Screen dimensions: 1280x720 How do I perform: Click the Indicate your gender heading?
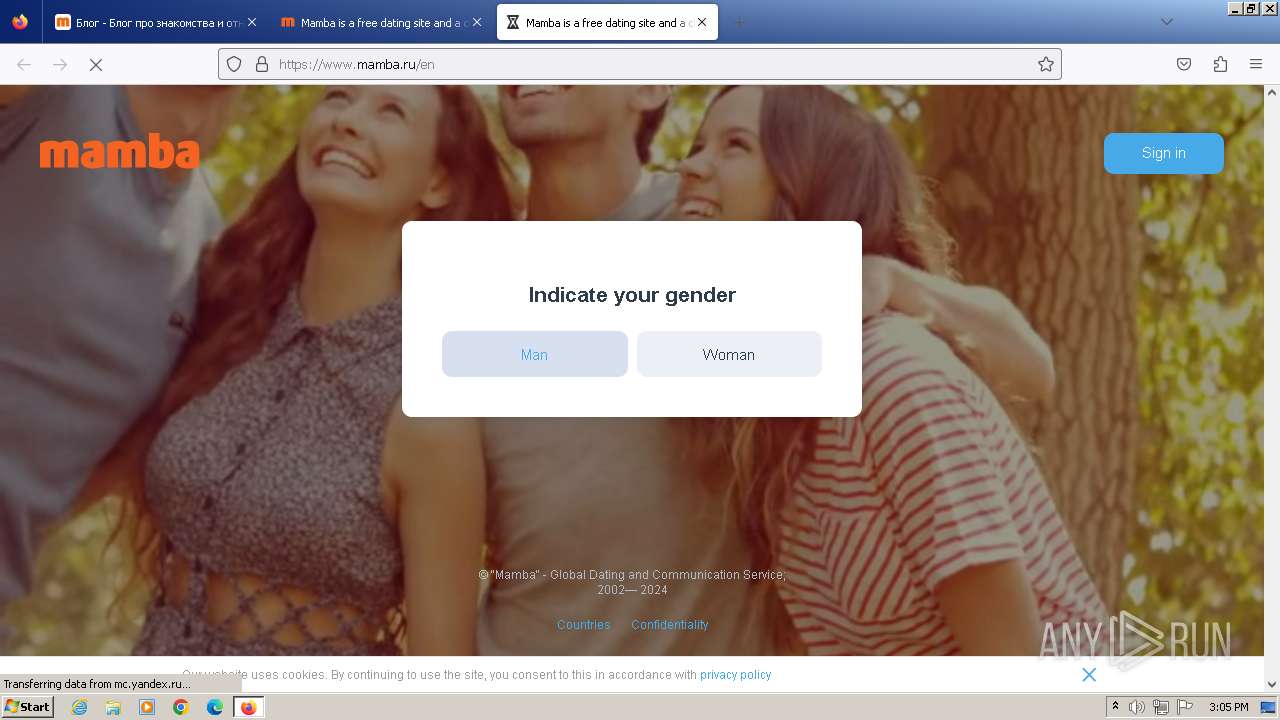tap(632, 294)
